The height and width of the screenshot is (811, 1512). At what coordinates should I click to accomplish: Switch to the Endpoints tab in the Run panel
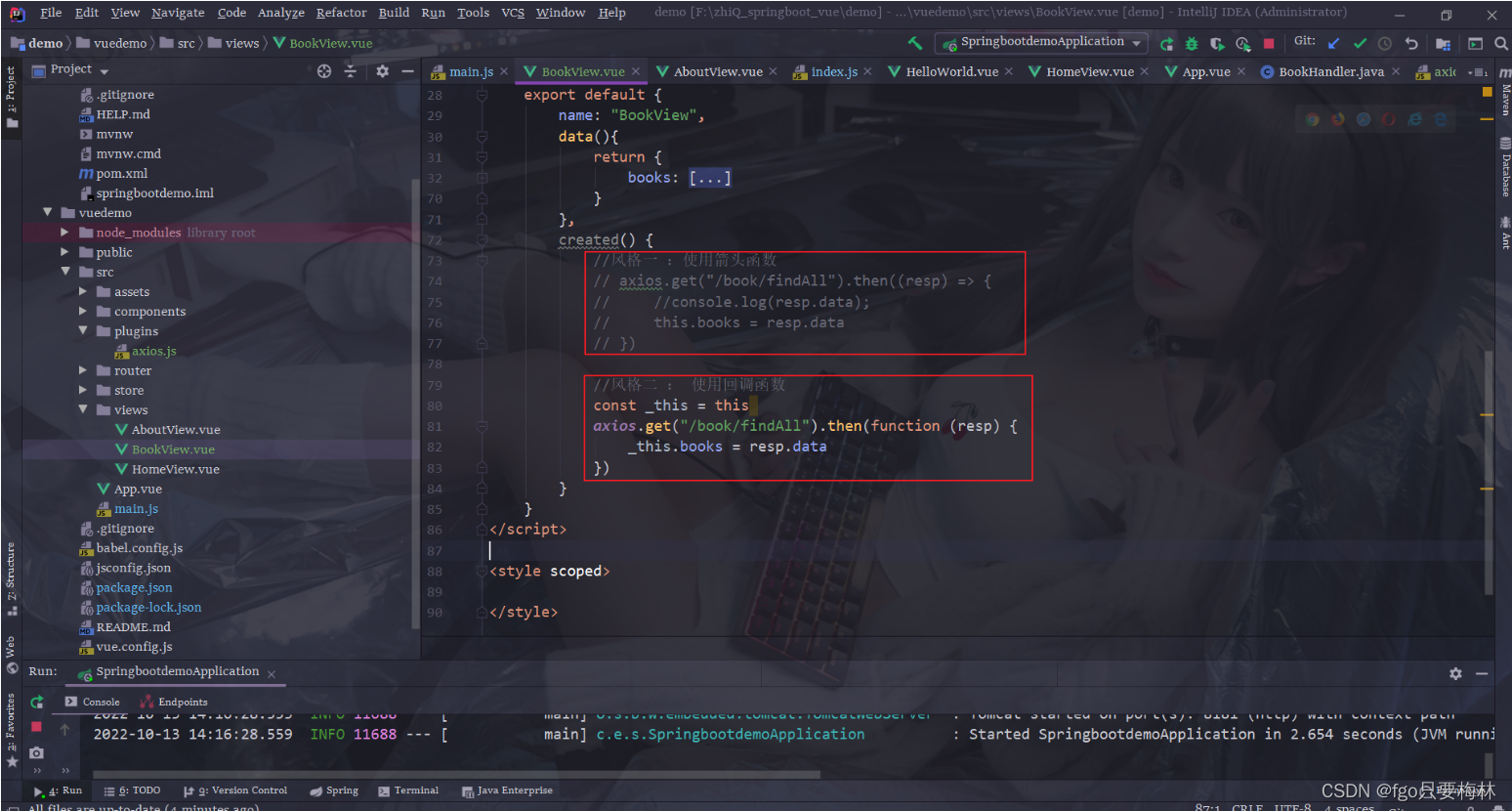[x=174, y=702]
